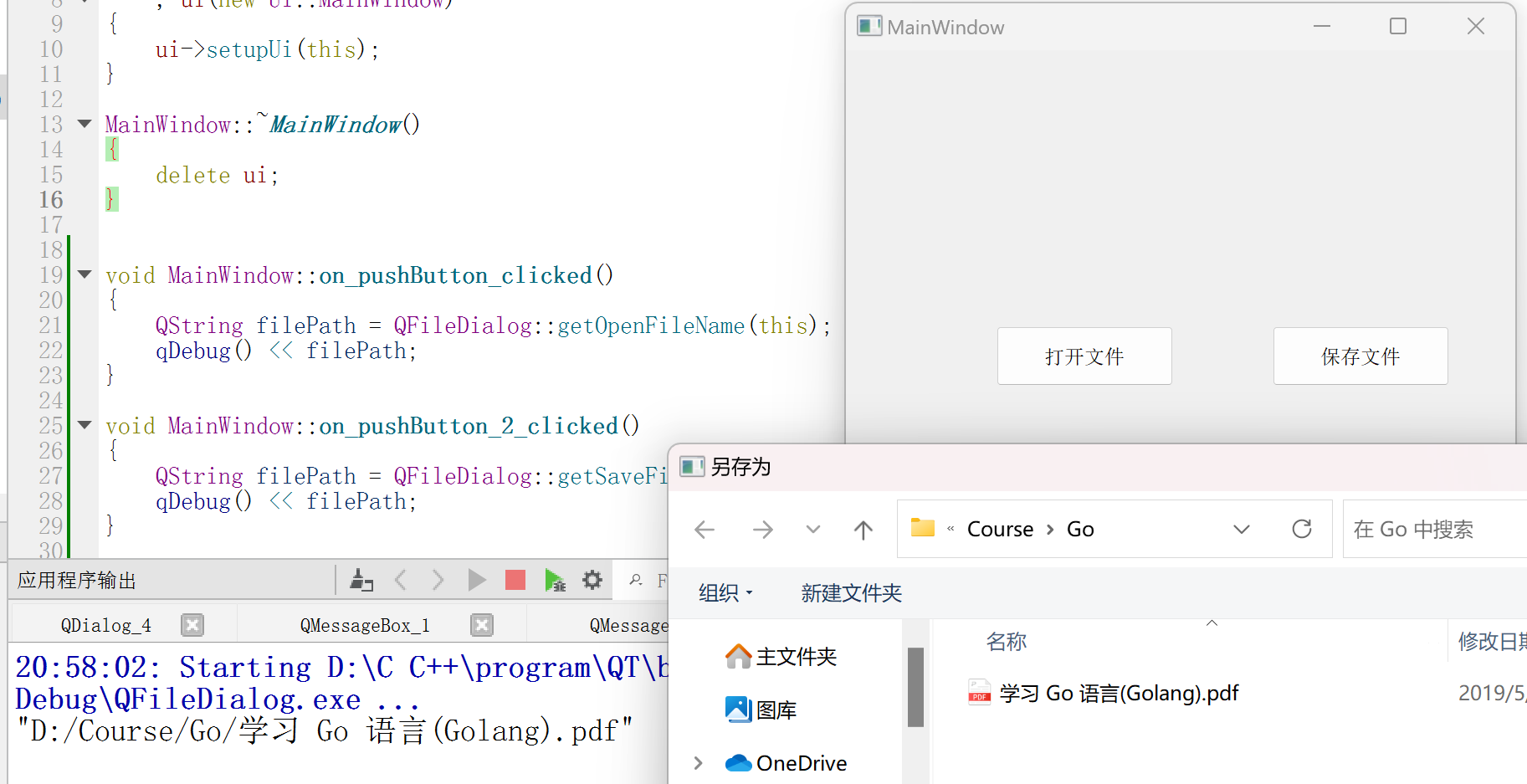The image size is (1527, 784).
Task: Close the QDialog_4 output tab
Action: [x=192, y=625]
